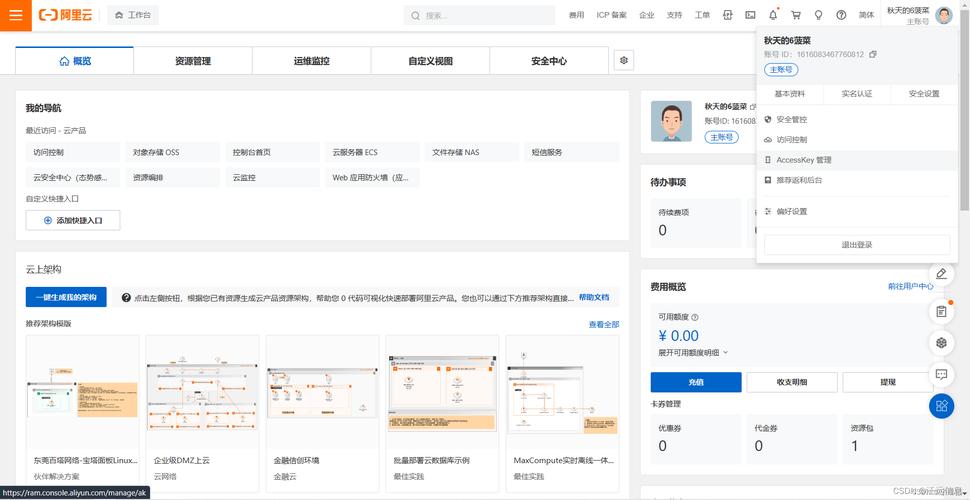Image resolution: width=970 pixels, height=500 pixels.
Task: Open 云服务器 ECS shortcut
Action: (372, 152)
